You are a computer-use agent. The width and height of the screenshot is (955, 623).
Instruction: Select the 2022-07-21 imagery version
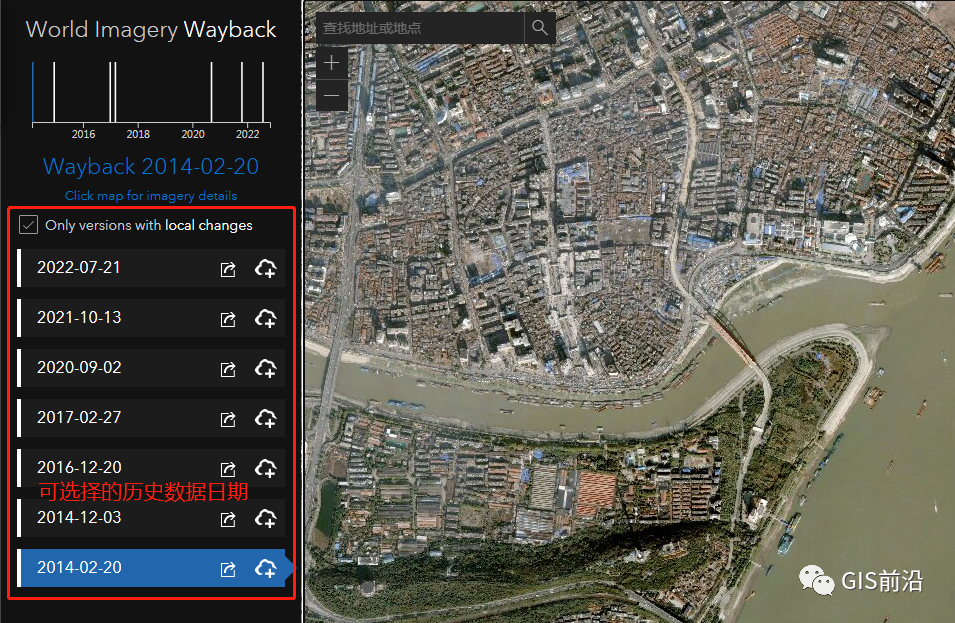(x=151, y=268)
